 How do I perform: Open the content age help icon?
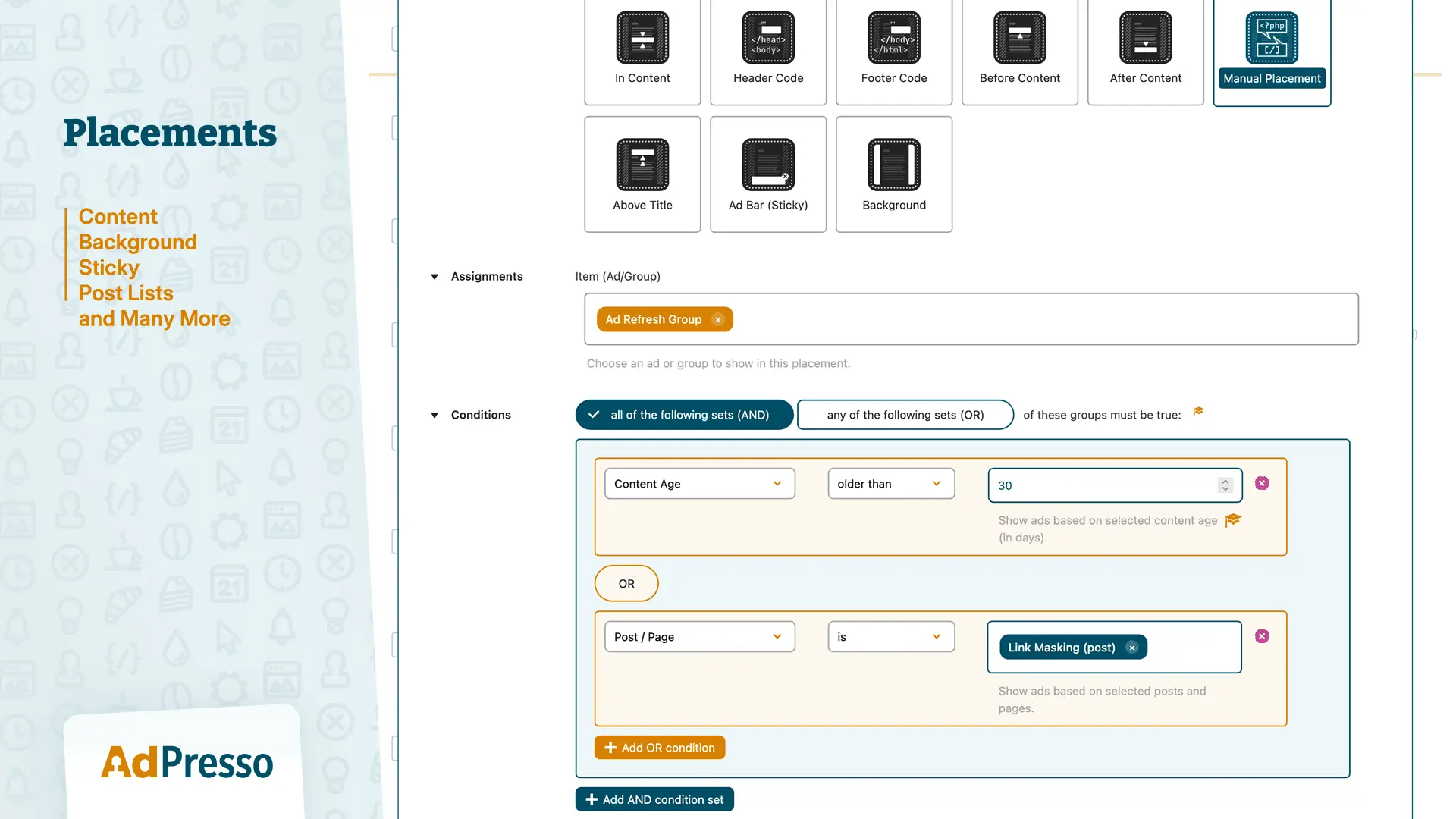(x=1233, y=520)
